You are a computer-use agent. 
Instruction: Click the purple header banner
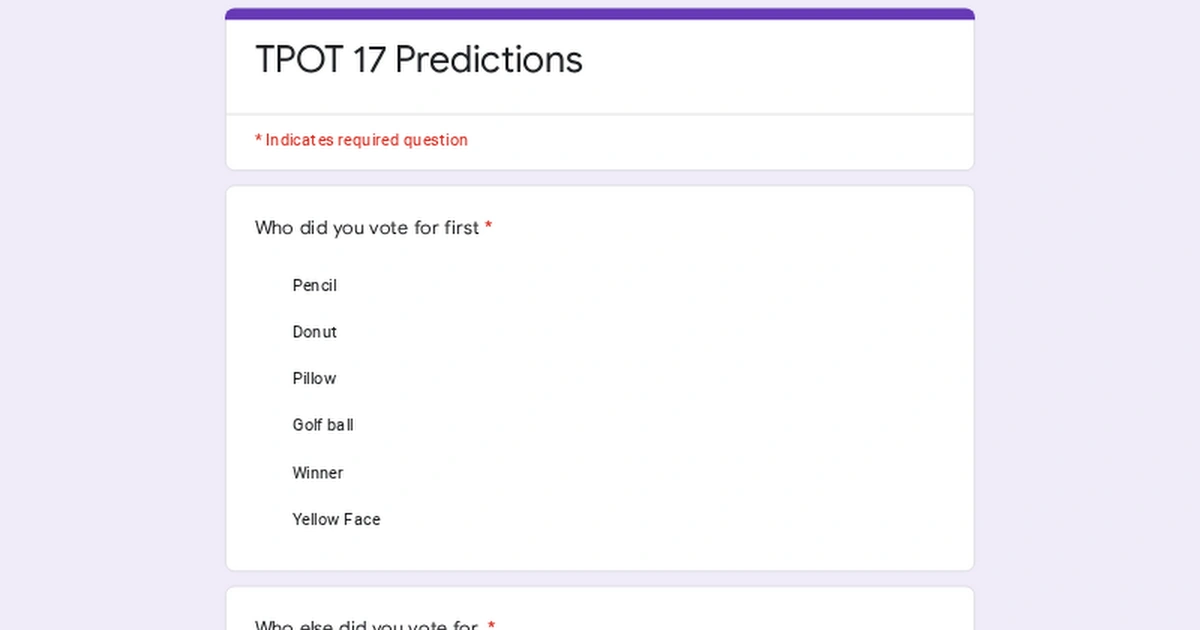tap(600, 13)
